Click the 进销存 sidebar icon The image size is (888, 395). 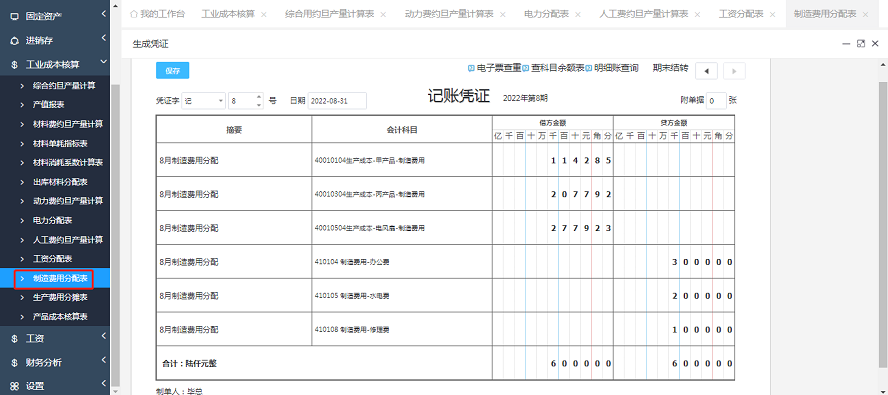click(x=15, y=41)
